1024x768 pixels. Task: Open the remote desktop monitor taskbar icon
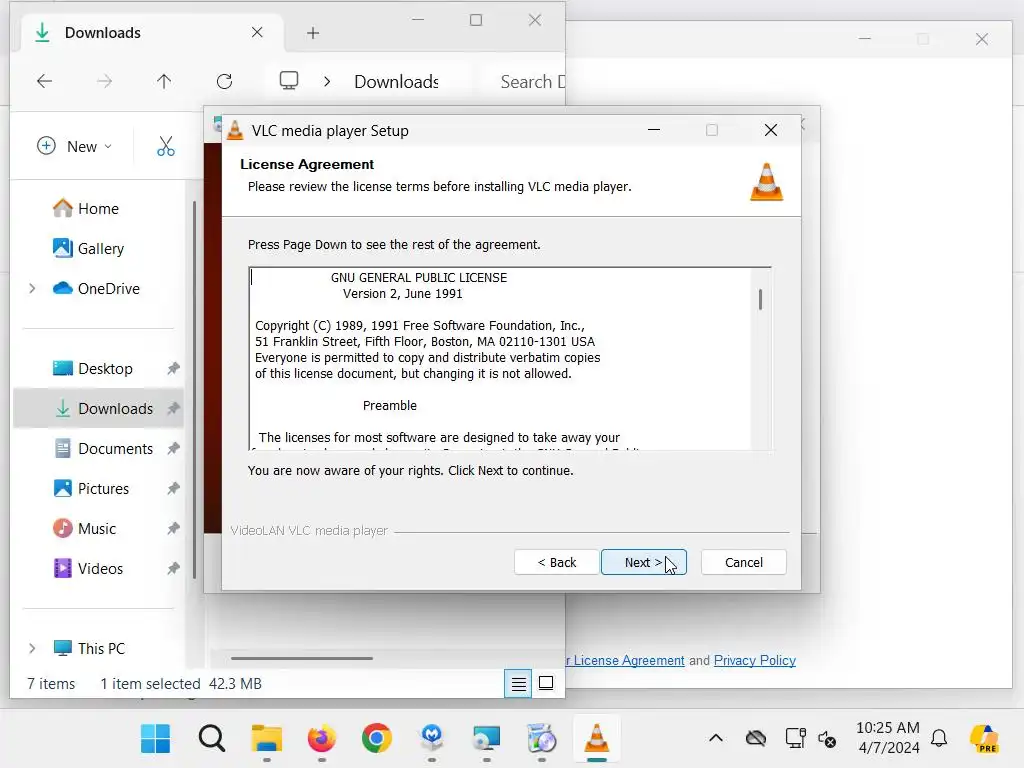tap(487, 739)
